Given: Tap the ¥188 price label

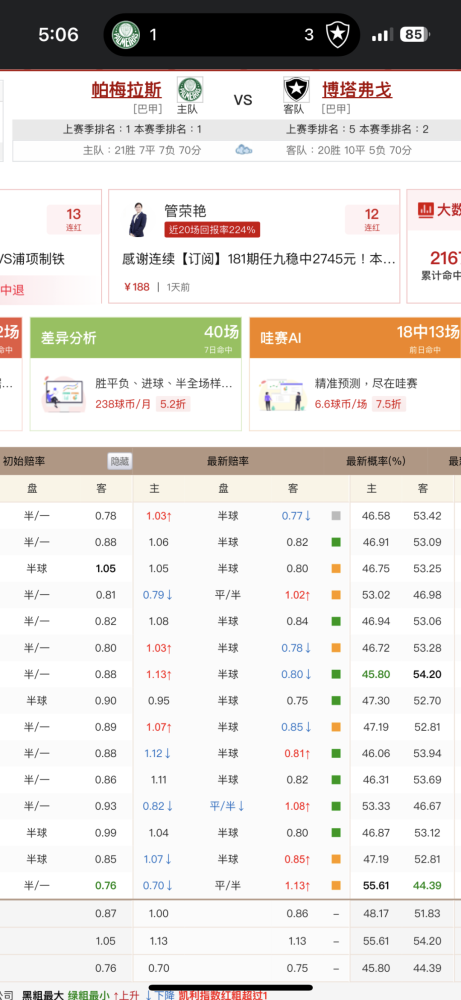Looking at the screenshot, I should tap(137, 287).
